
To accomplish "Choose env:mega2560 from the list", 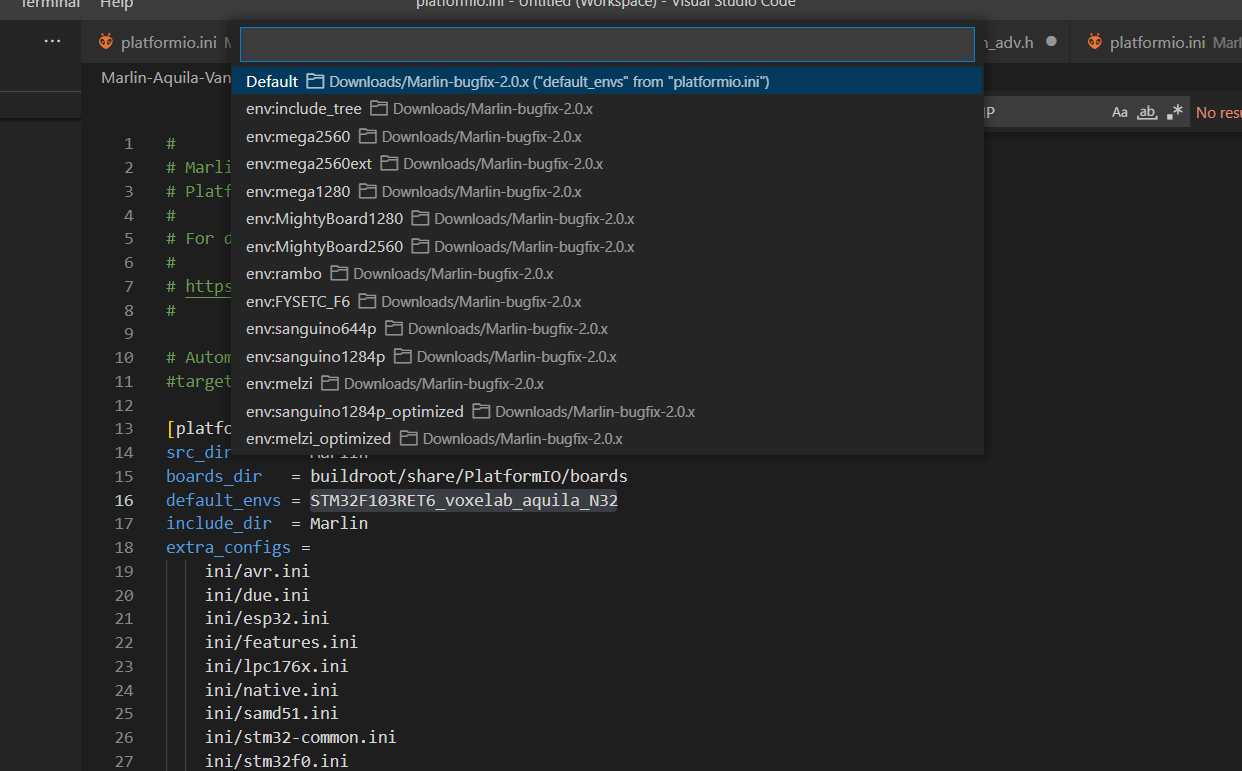I will tap(607, 136).
